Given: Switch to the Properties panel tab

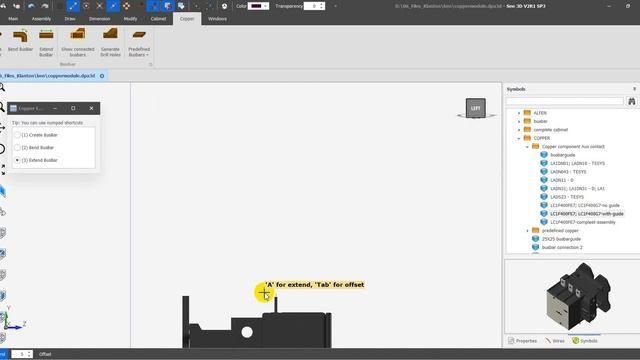Looking at the screenshot, I should click(x=522, y=341).
